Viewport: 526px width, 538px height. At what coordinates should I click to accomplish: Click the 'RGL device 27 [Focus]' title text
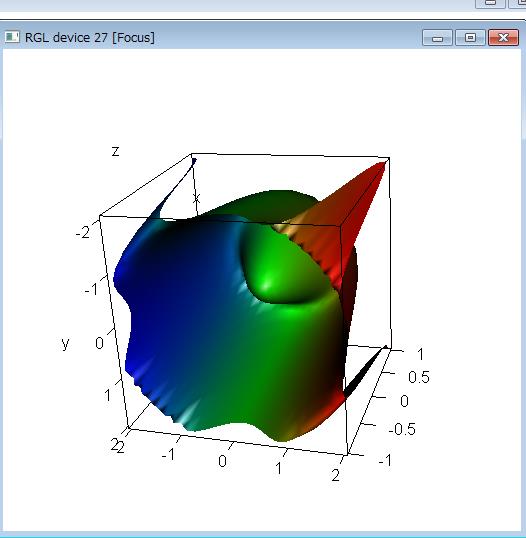coord(90,37)
